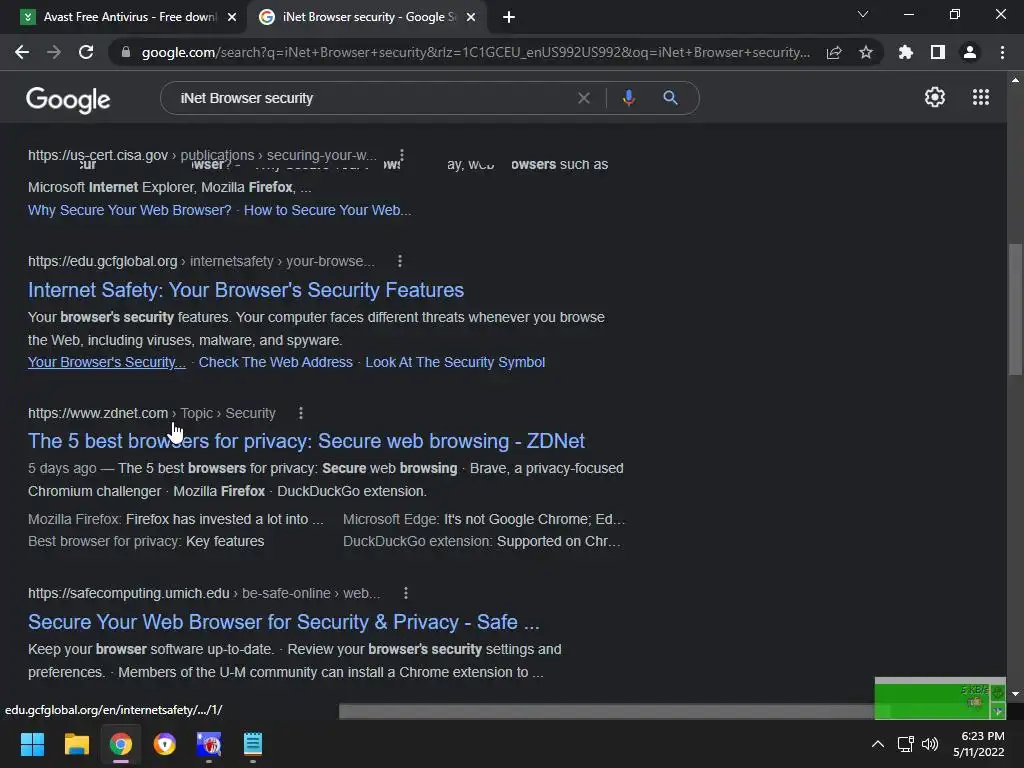
Task: Open the Chrome extensions puzzle icon
Action: 906,52
